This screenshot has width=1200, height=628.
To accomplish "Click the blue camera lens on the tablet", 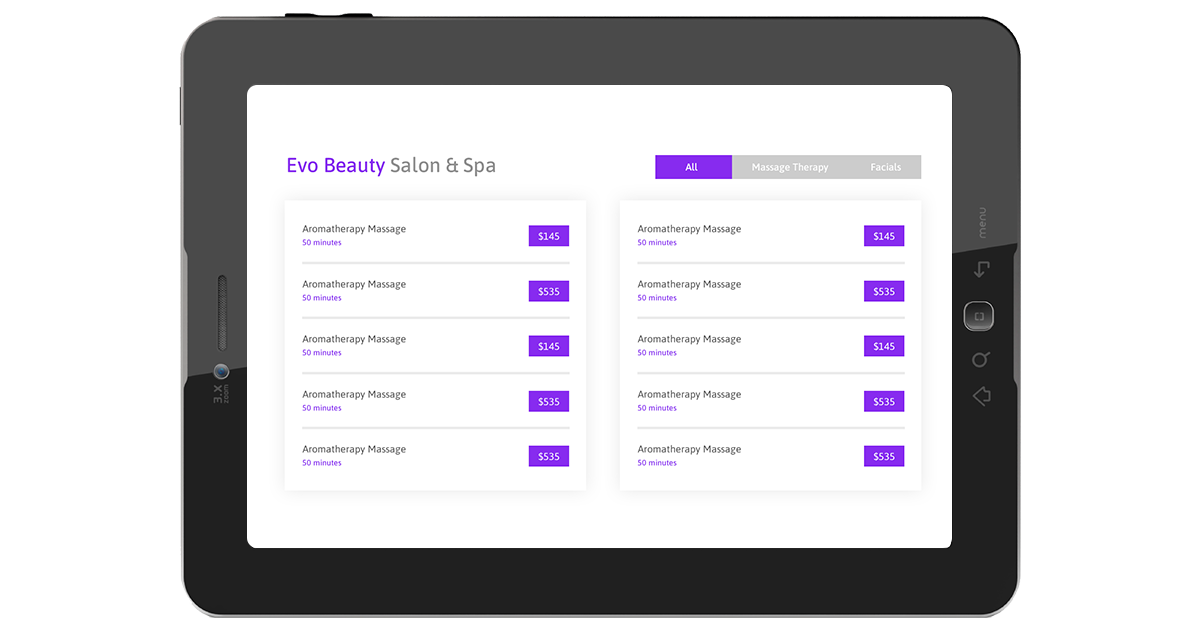I will point(221,371).
